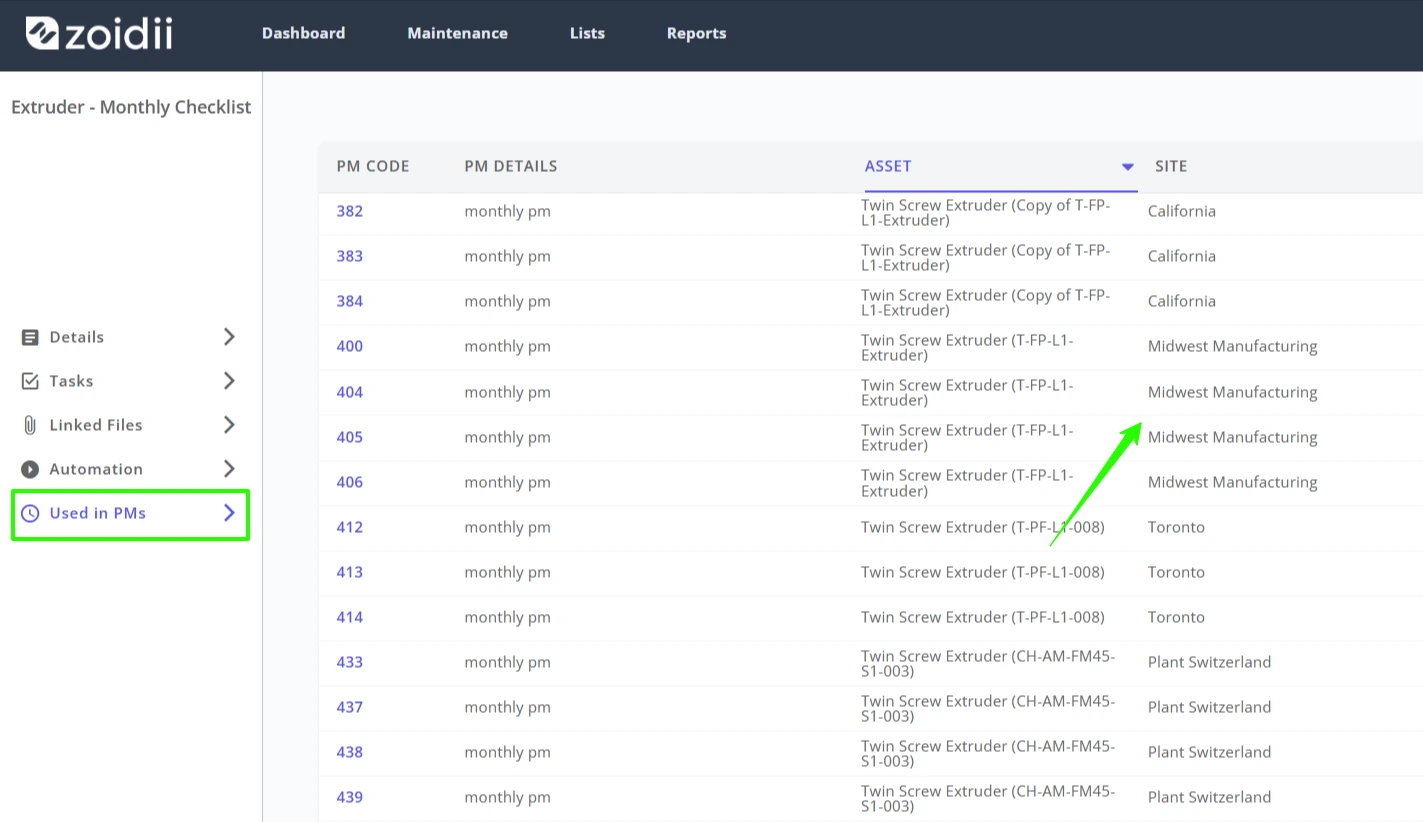Open PM code 412 link
Viewport: 1423px width, 822px height.
(349, 527)
